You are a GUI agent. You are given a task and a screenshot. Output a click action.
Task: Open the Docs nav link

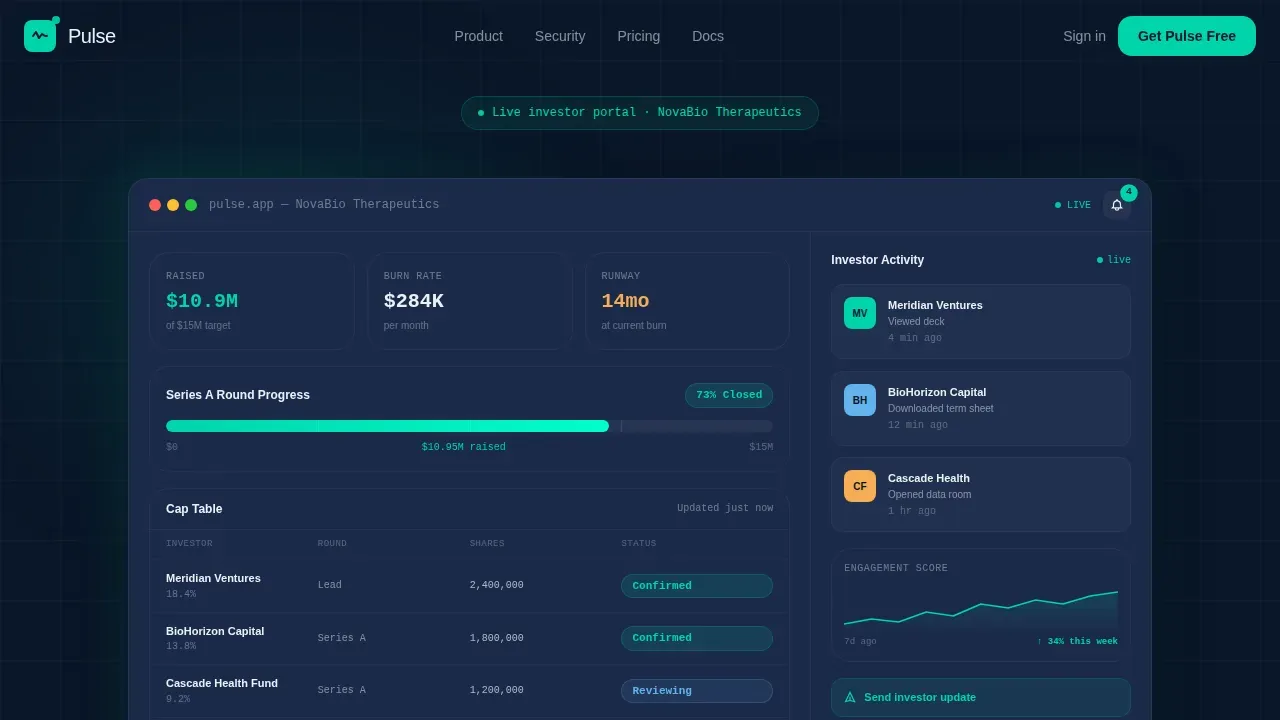(x=708, y=36)
